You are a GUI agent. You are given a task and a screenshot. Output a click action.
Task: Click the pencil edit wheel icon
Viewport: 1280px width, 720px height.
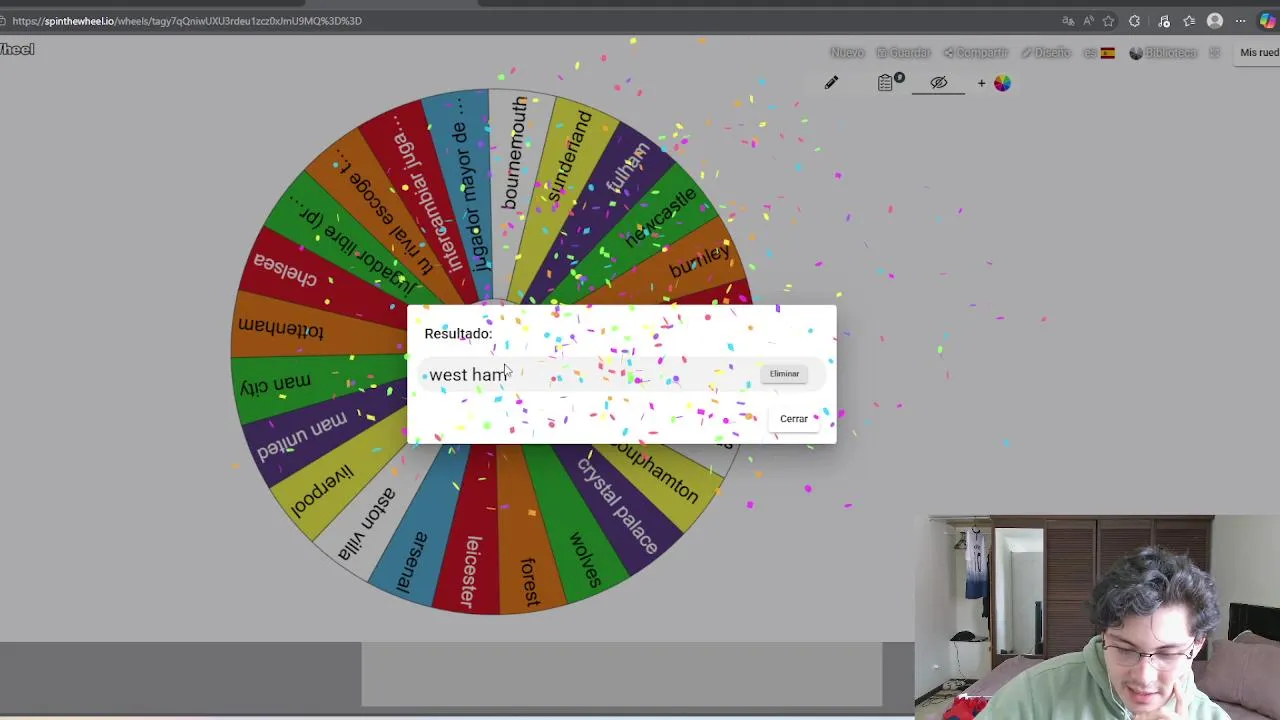[831, 83]
